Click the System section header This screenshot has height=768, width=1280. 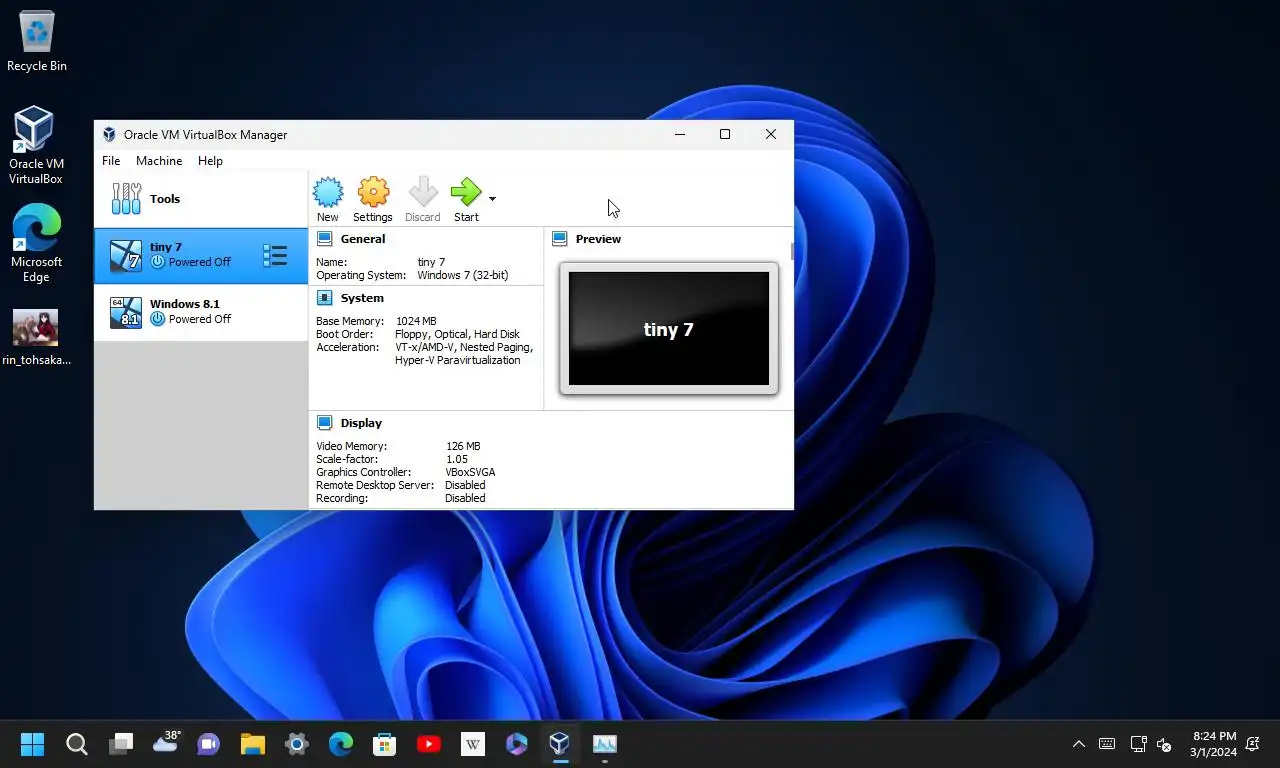[x=362, y=298]
